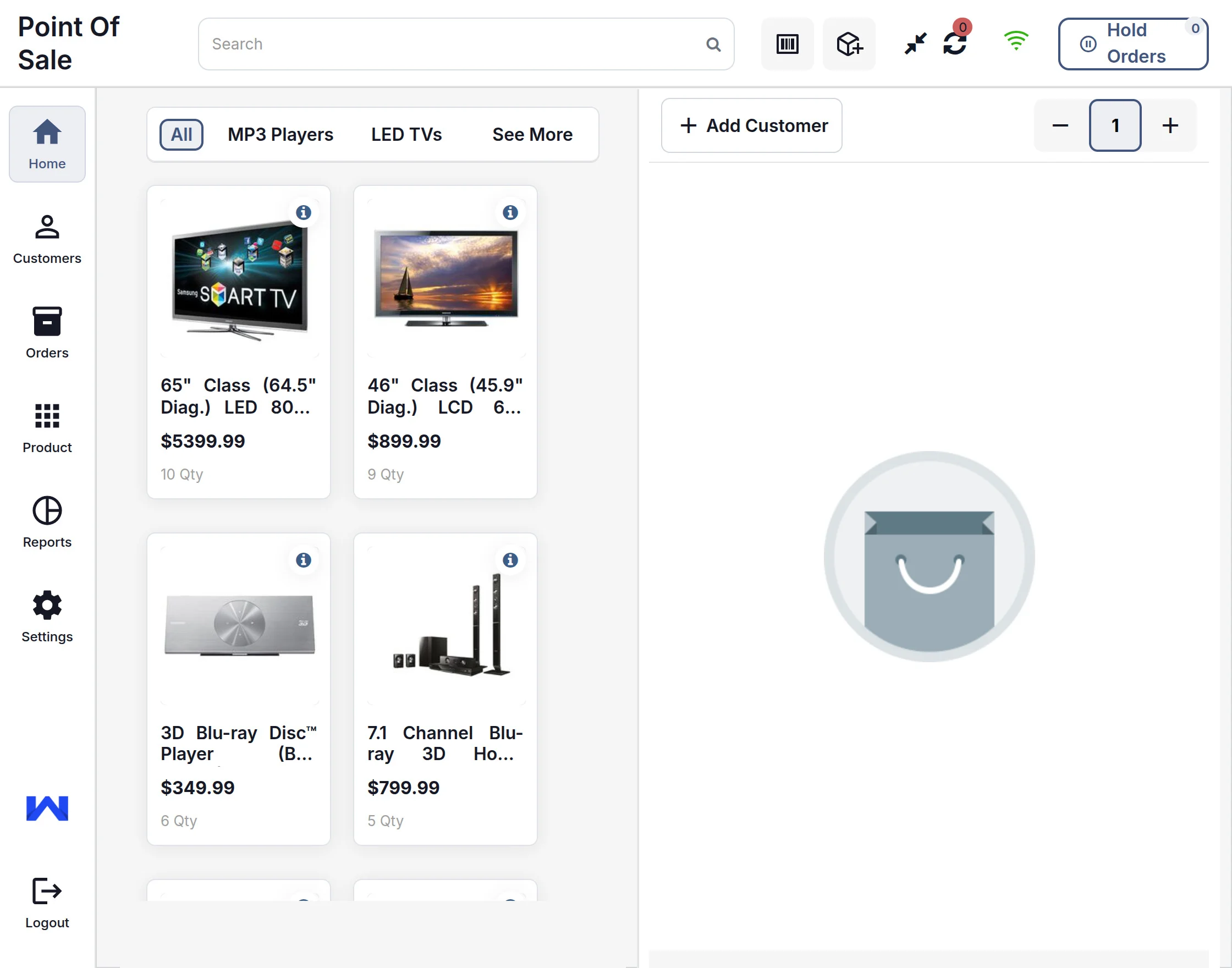
Task: Decrease quantity with the minus button
Action: click(1060, 125)
